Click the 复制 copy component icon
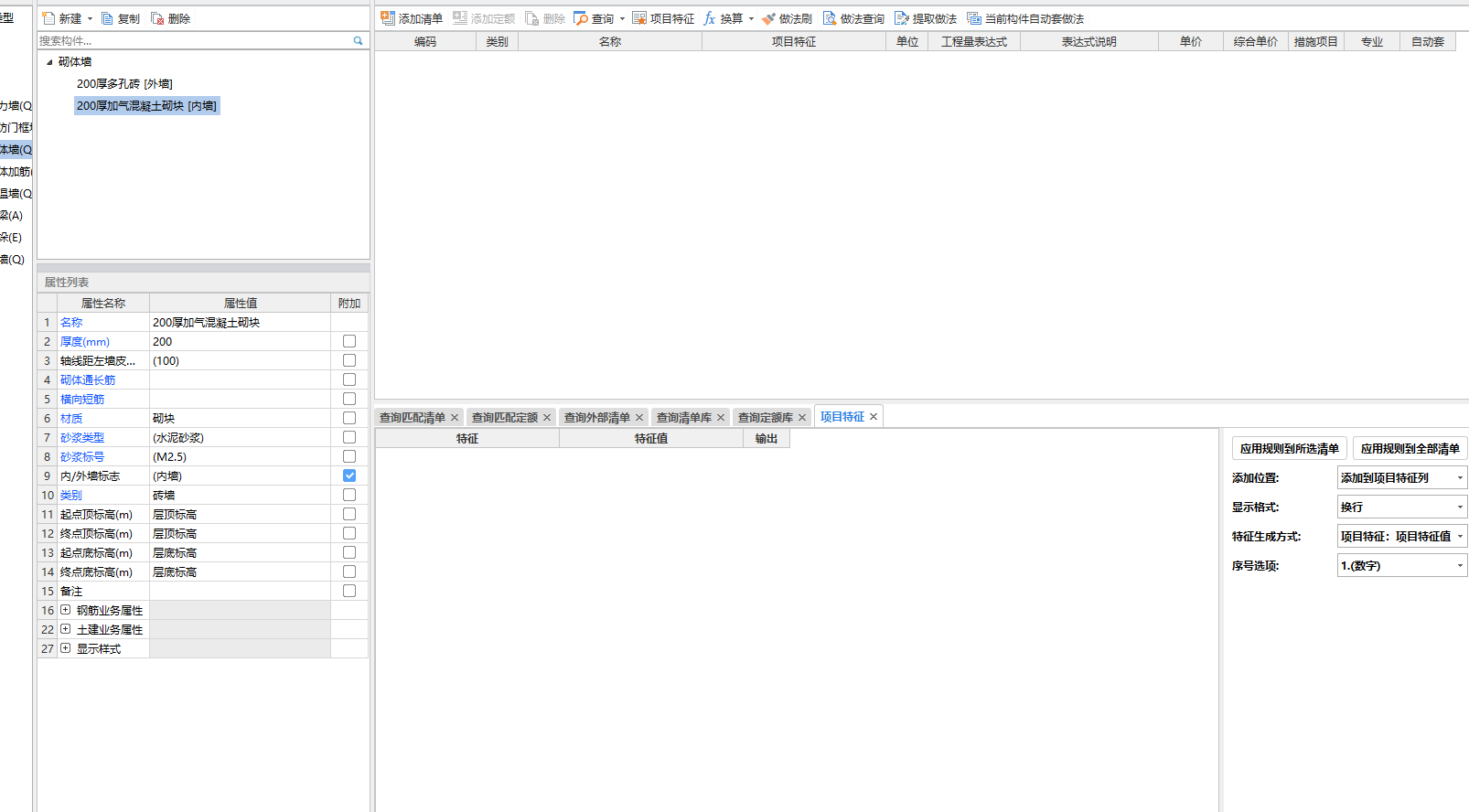Viewport: 1469px width, 812px height. 107,18
